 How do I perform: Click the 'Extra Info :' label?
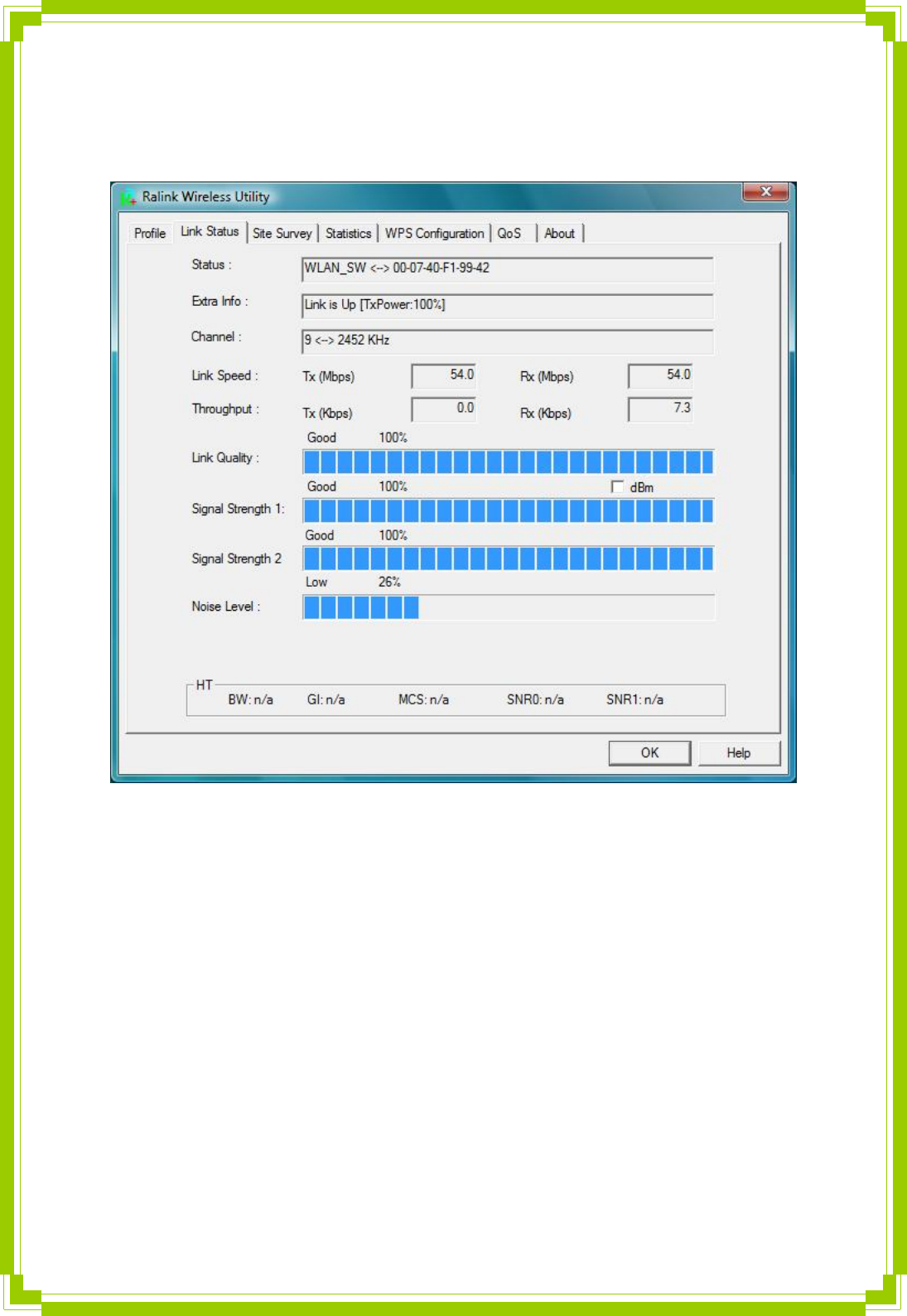click(220, 301)
